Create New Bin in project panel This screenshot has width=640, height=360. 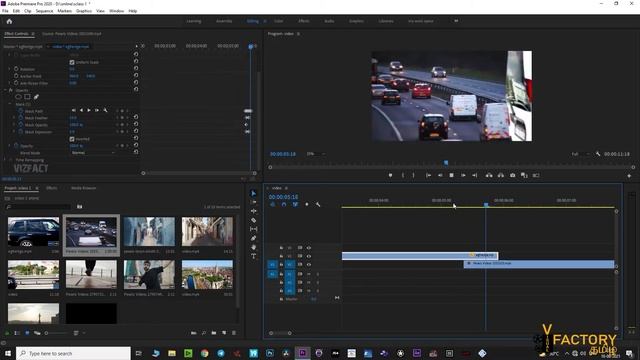[x=214, y=333]
